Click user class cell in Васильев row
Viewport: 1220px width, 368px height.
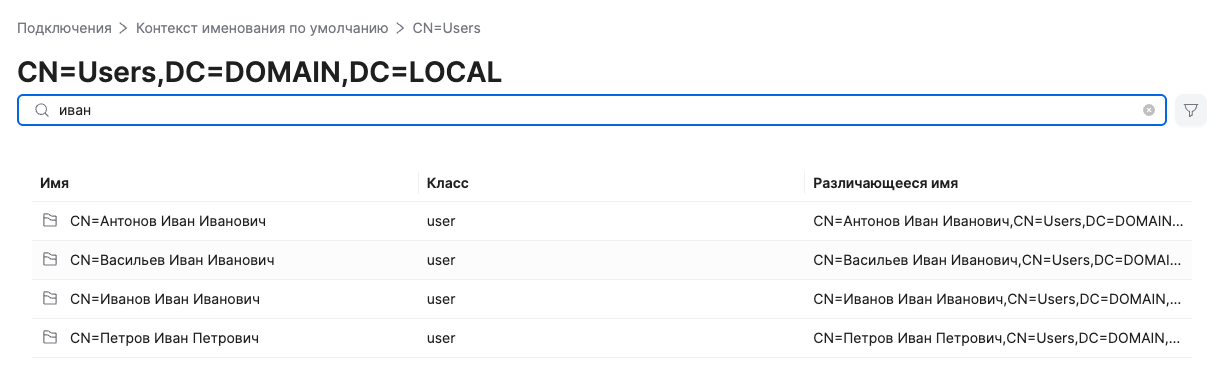(x=441, y=260)
